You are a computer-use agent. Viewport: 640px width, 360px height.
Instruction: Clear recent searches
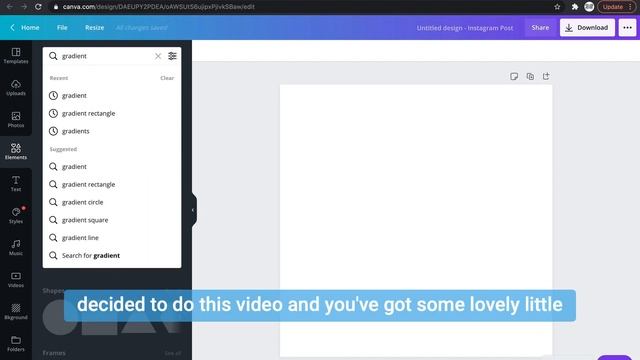pyautogui.click(x=167, y=78)
